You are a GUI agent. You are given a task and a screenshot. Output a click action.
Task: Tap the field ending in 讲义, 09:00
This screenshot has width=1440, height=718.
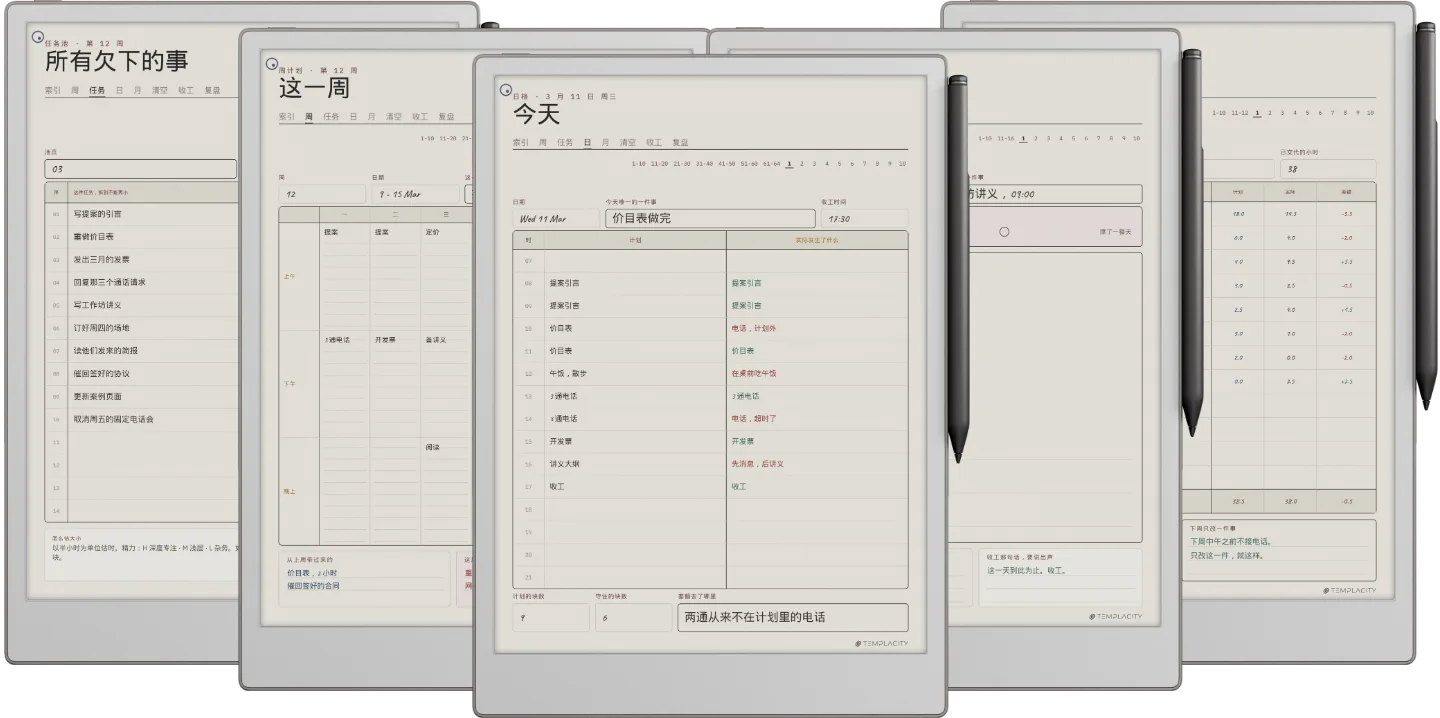[1055, 194]
